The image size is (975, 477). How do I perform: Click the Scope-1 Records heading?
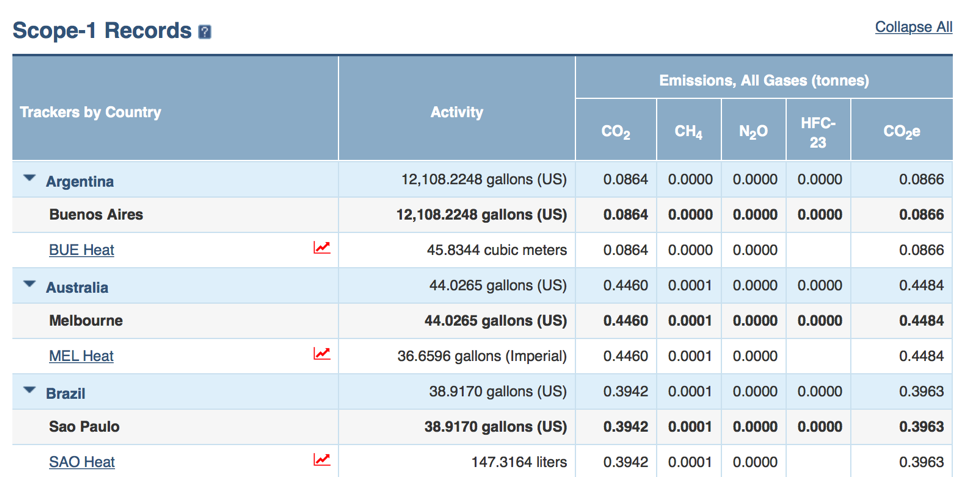101,31
